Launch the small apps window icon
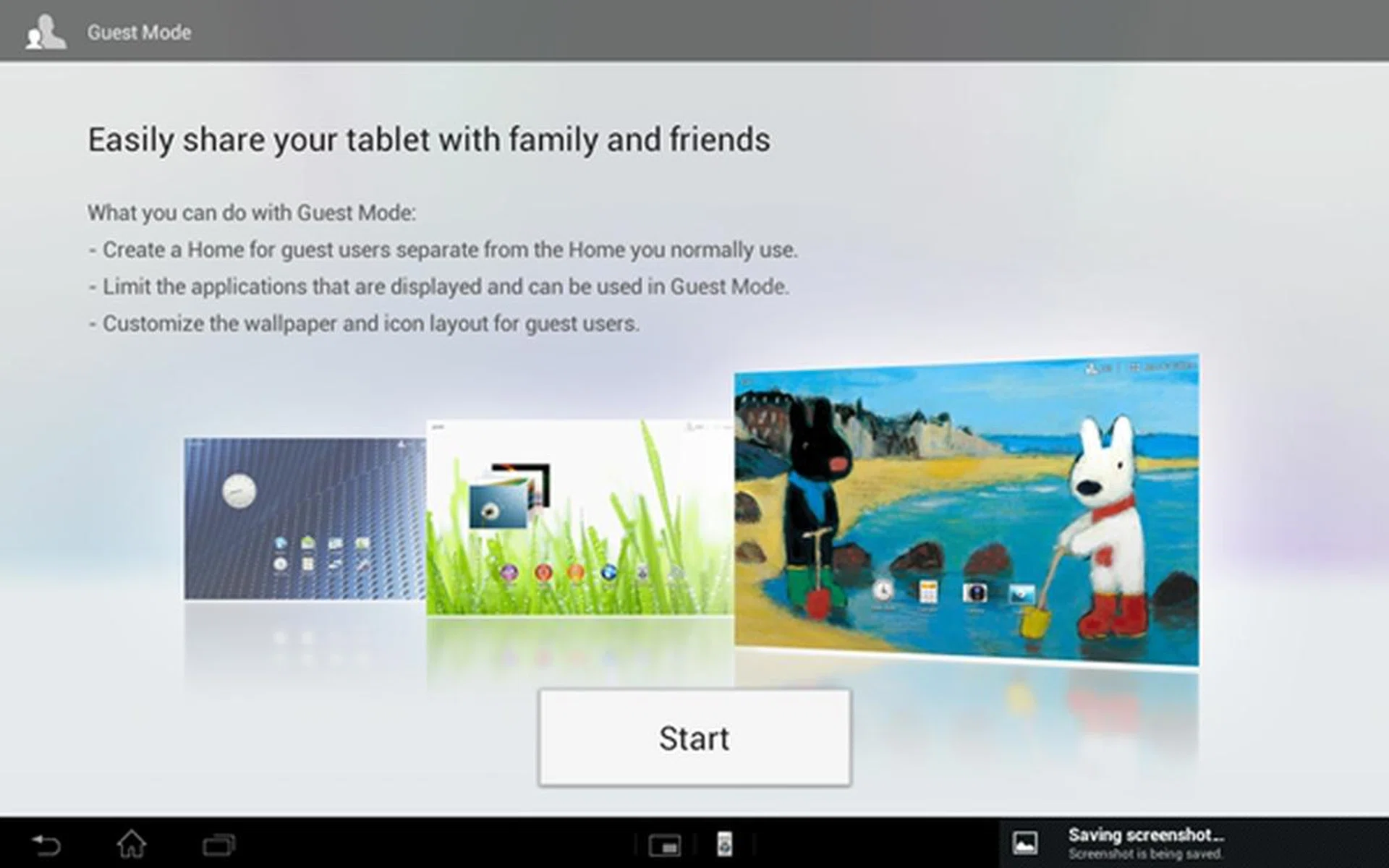1389x868 pixels. [x=664, y=844]
